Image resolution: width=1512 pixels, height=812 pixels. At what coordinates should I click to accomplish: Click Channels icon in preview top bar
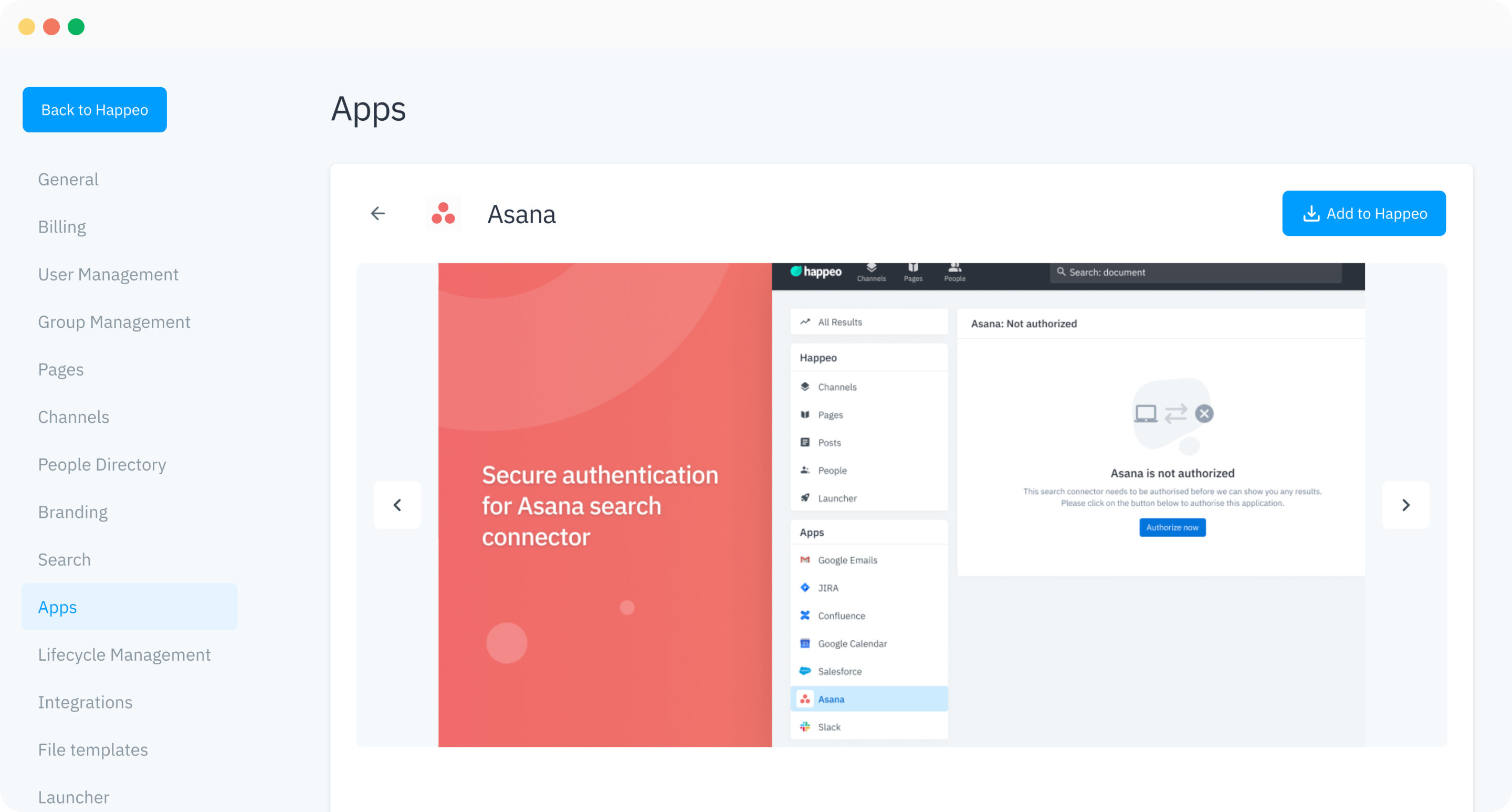coord(871,273)
